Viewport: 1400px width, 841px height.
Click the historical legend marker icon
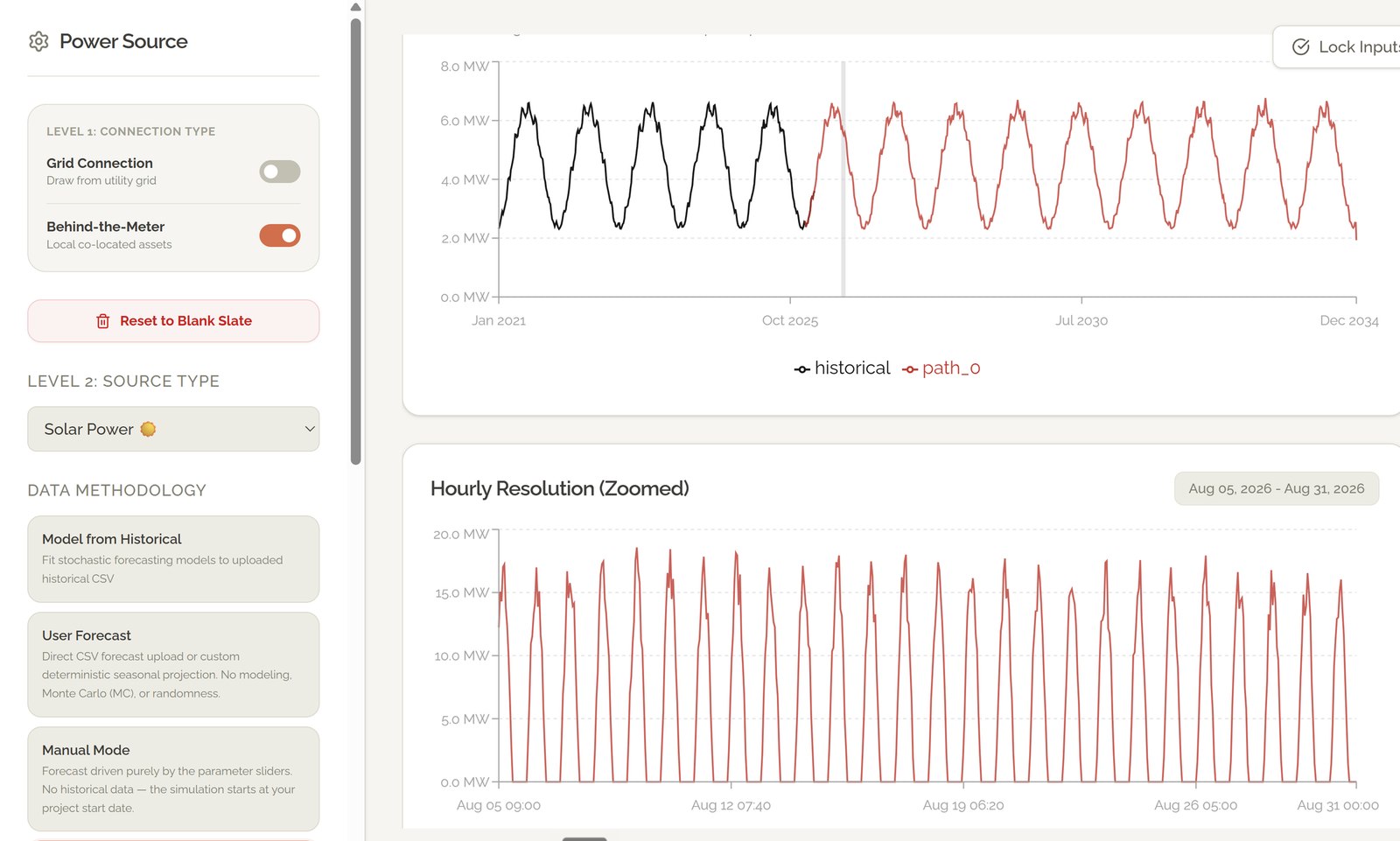point(801,369)
